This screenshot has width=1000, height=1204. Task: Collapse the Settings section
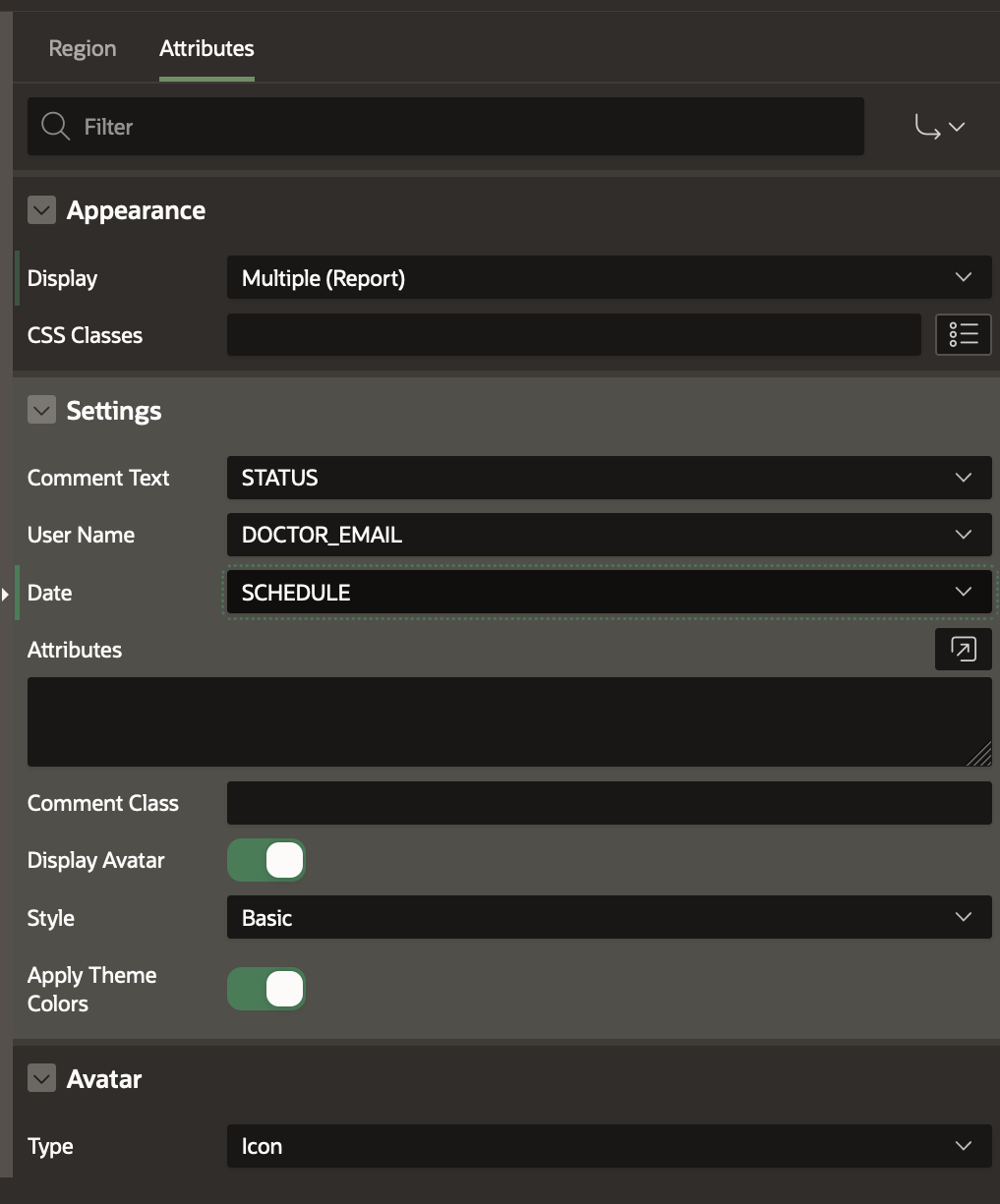pos(41,410)
